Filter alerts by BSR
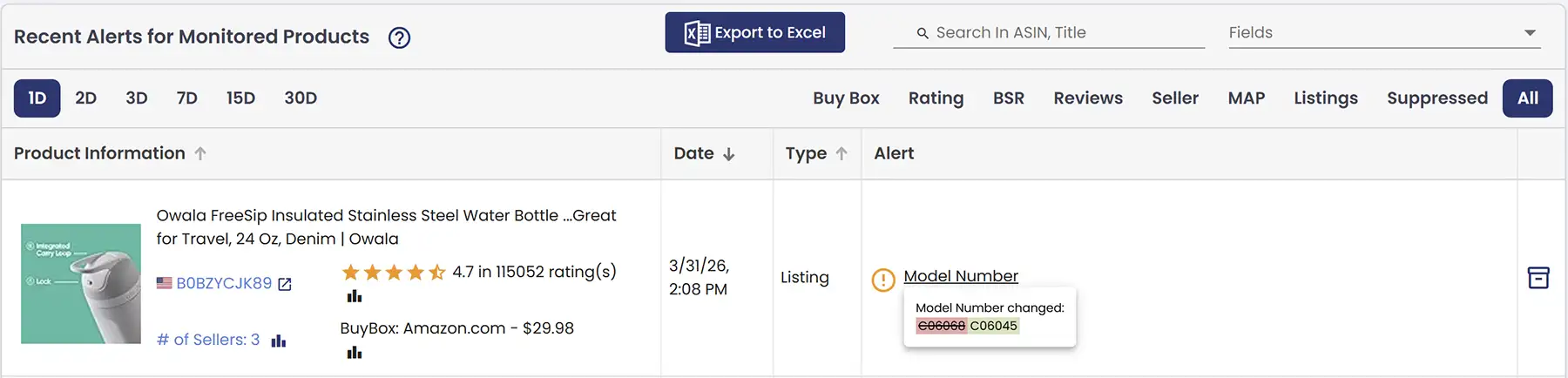The width and height of the screenshot is (1568, 378). point(1009,98)
